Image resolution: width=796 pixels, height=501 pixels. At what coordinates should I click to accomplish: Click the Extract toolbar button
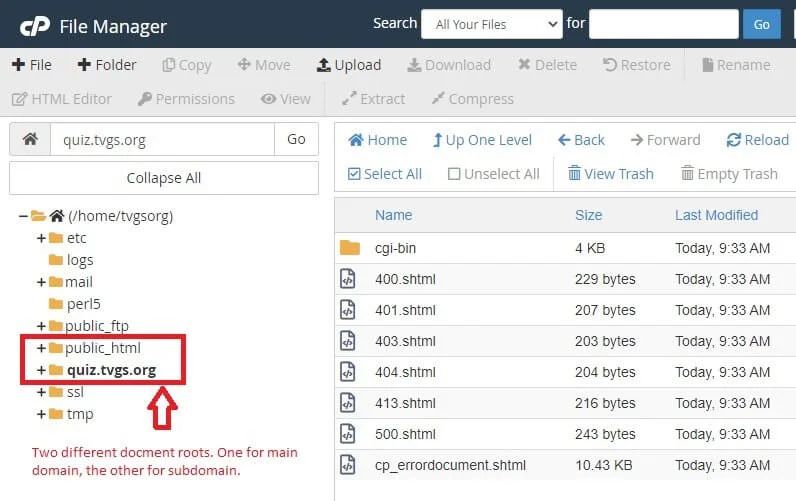[x=373, y=99]
